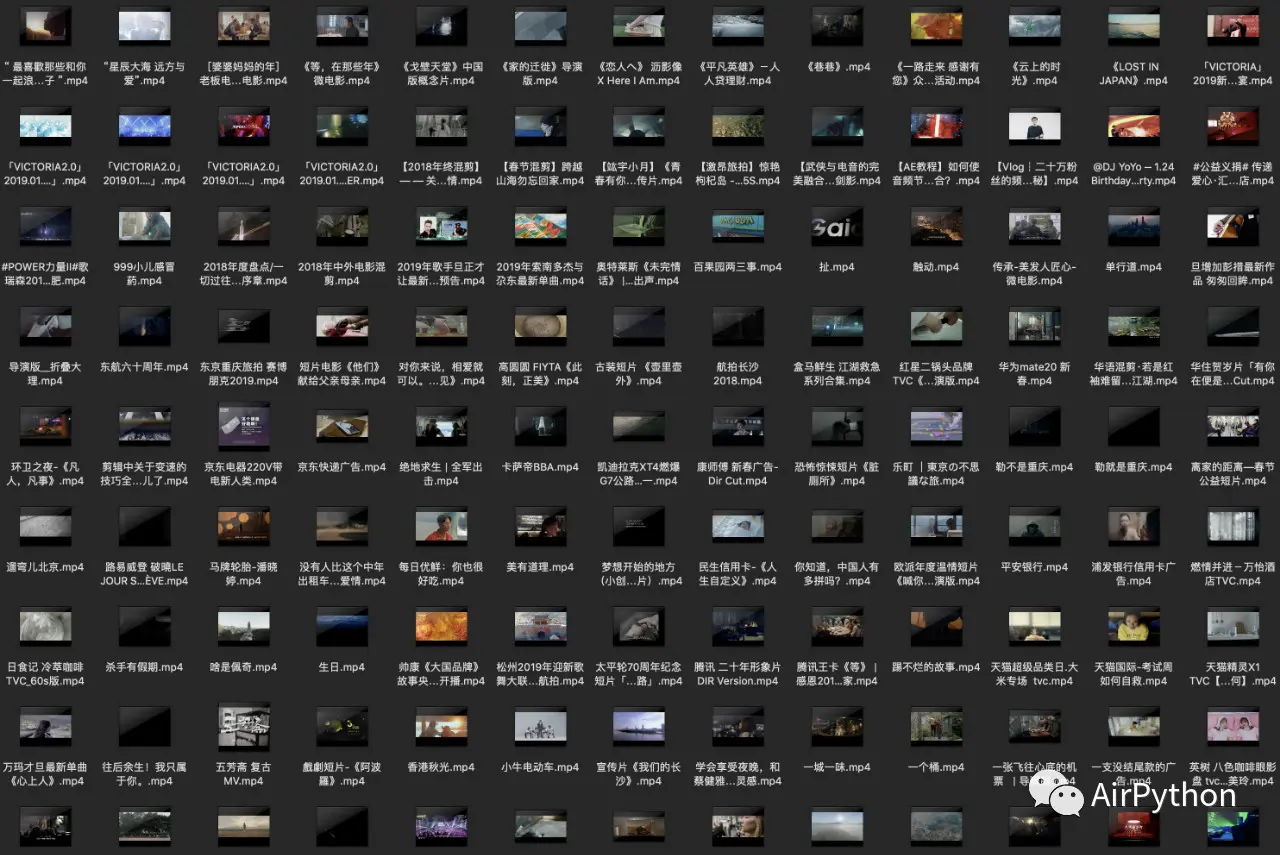Viewport: 1280px width, 855px height.
Task: Click name 京东电器220V带电新人类.mp4
Action: pos(243,474)
